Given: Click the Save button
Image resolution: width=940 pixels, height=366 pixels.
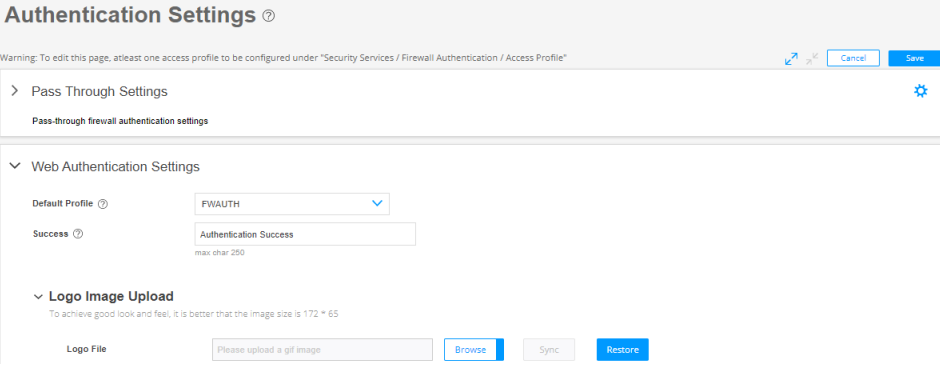Looking at the screenshot, I should [x=914, y=58].
